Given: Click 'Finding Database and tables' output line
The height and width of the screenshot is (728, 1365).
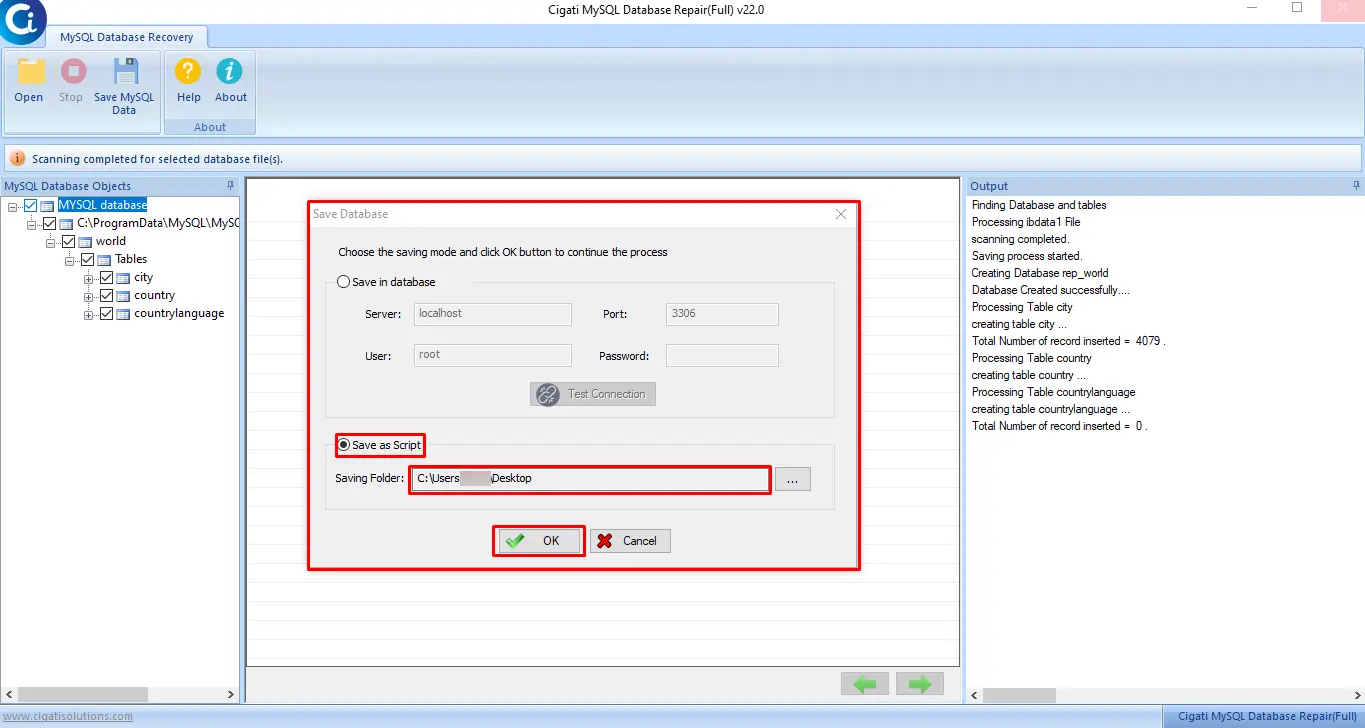Looking at the screenshot, I should pos(1039,205).
